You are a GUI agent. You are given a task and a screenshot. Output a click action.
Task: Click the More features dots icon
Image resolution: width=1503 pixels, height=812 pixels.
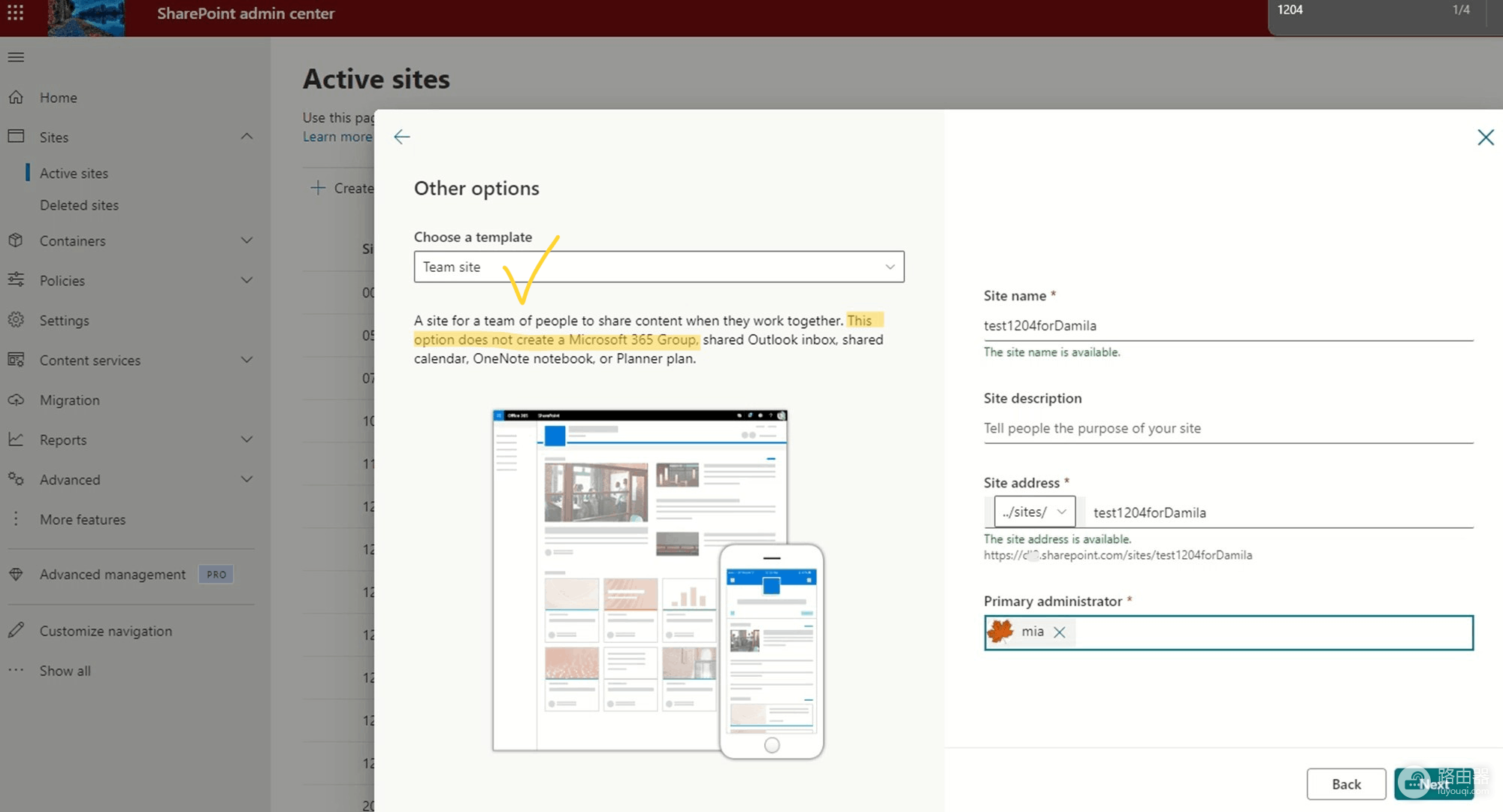(x=16, y=518)
